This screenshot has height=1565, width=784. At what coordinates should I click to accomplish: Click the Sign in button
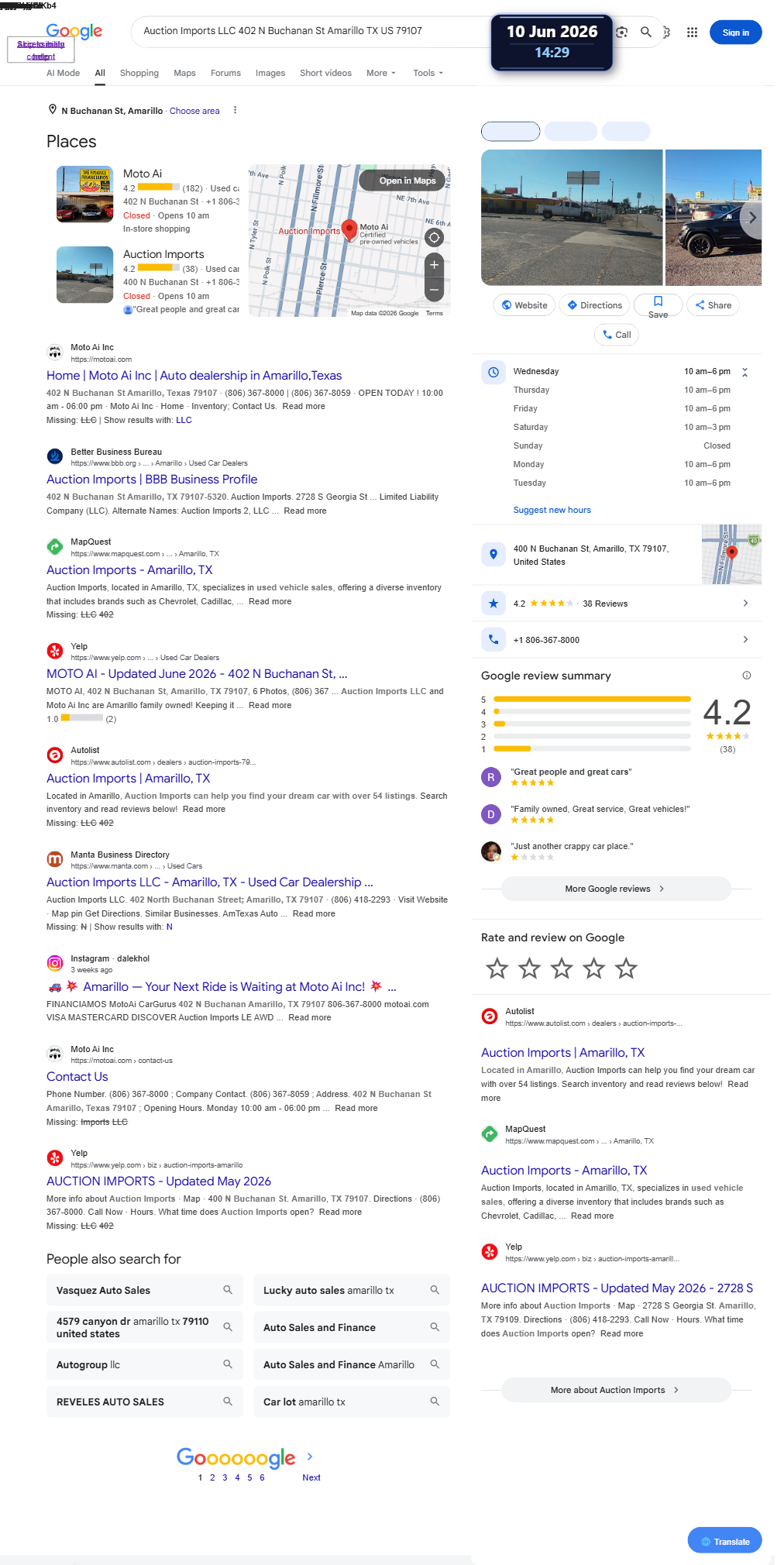tap(736, 33)
